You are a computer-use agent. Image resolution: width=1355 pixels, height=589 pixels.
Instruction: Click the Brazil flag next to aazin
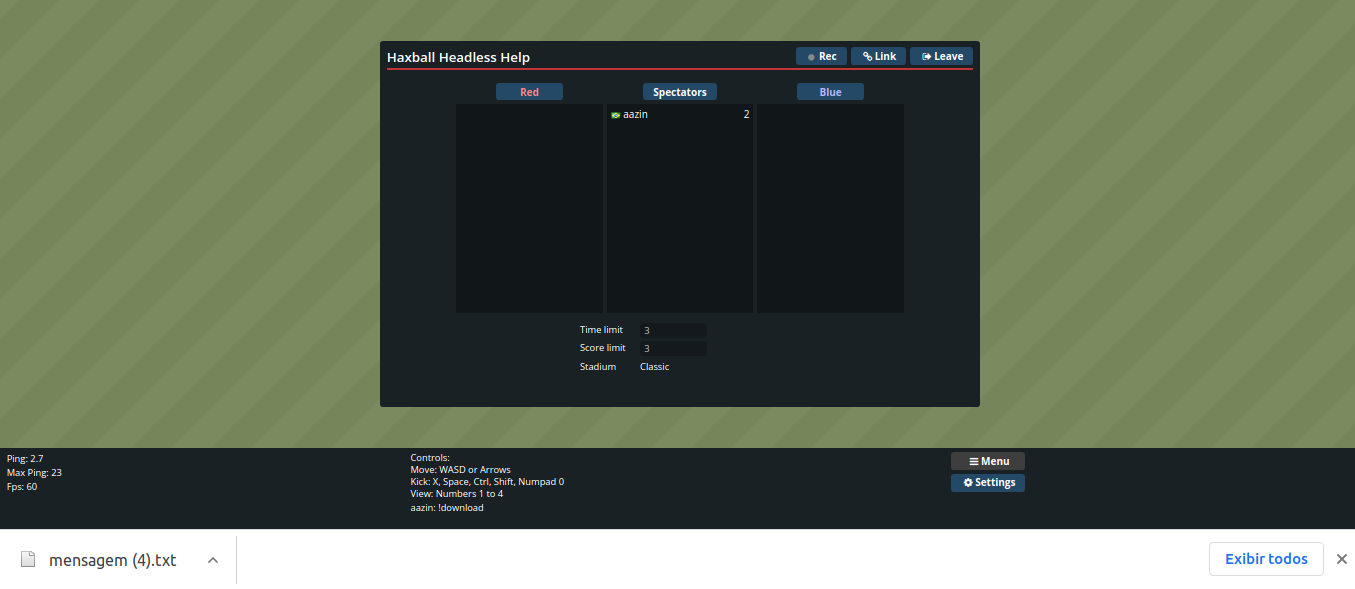coord(615,114)
